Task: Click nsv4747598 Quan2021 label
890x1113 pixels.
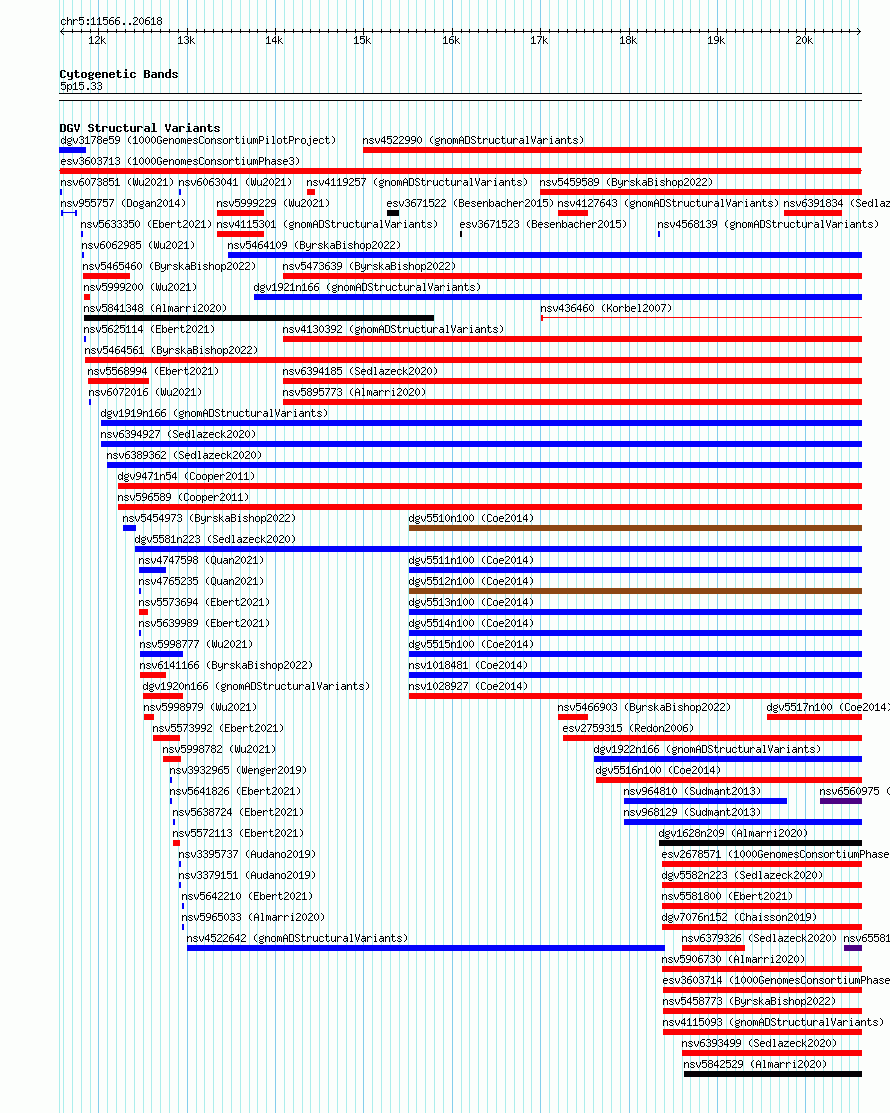Action: click(202, 560)
